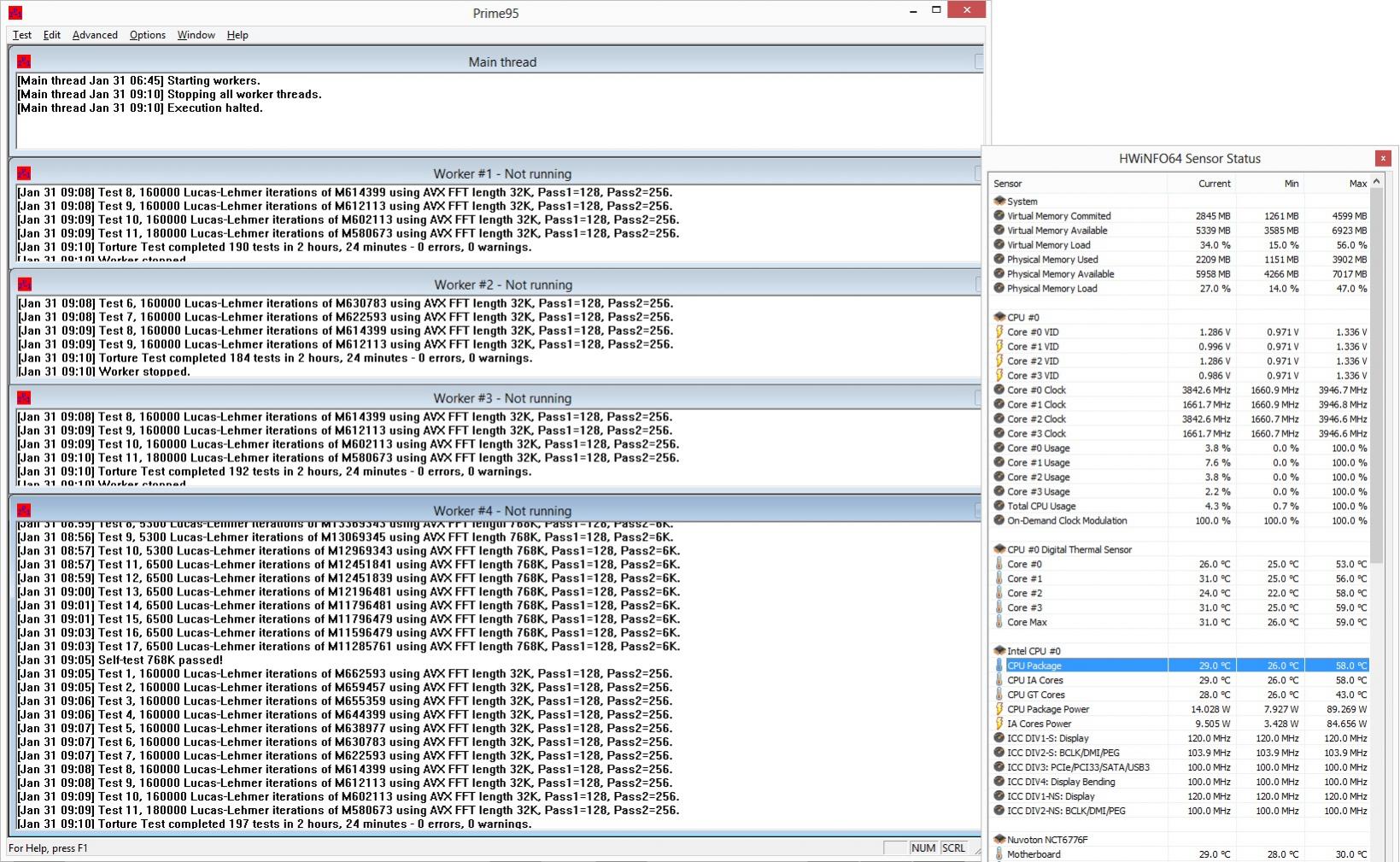Open the Help menu
This screenshot has width=1400, height=862.
pyautogui.click(x=237, y=35)
